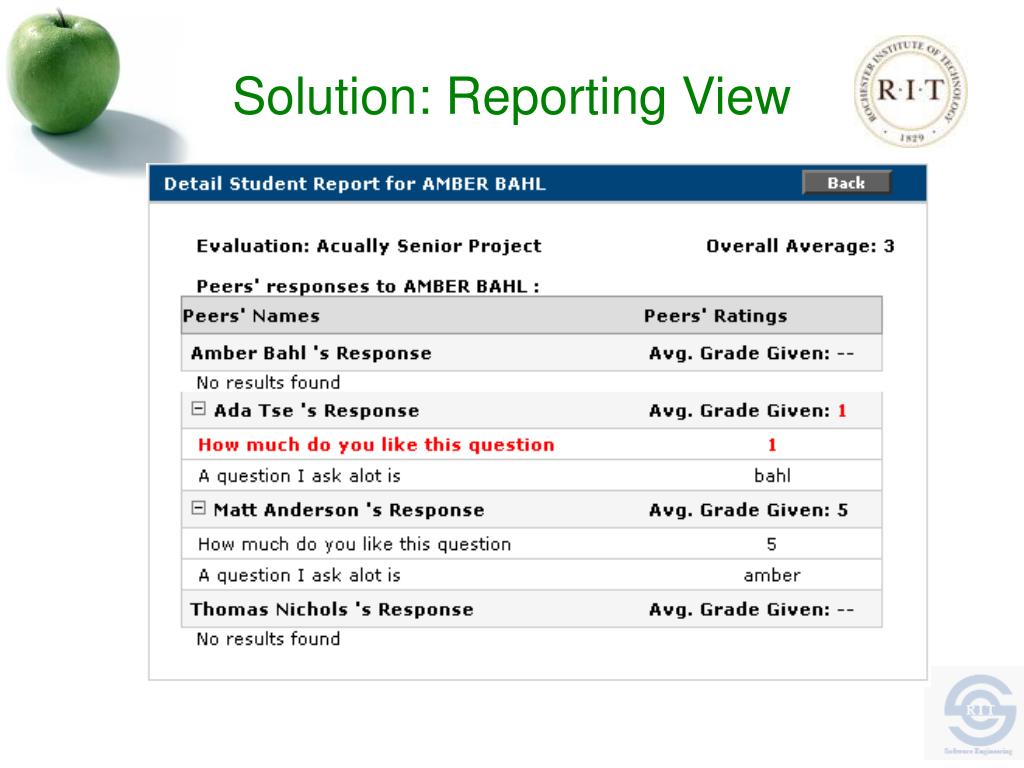
Task: Click Evaluation: Acually Senior Project text
Action: (x=369, y=246)
